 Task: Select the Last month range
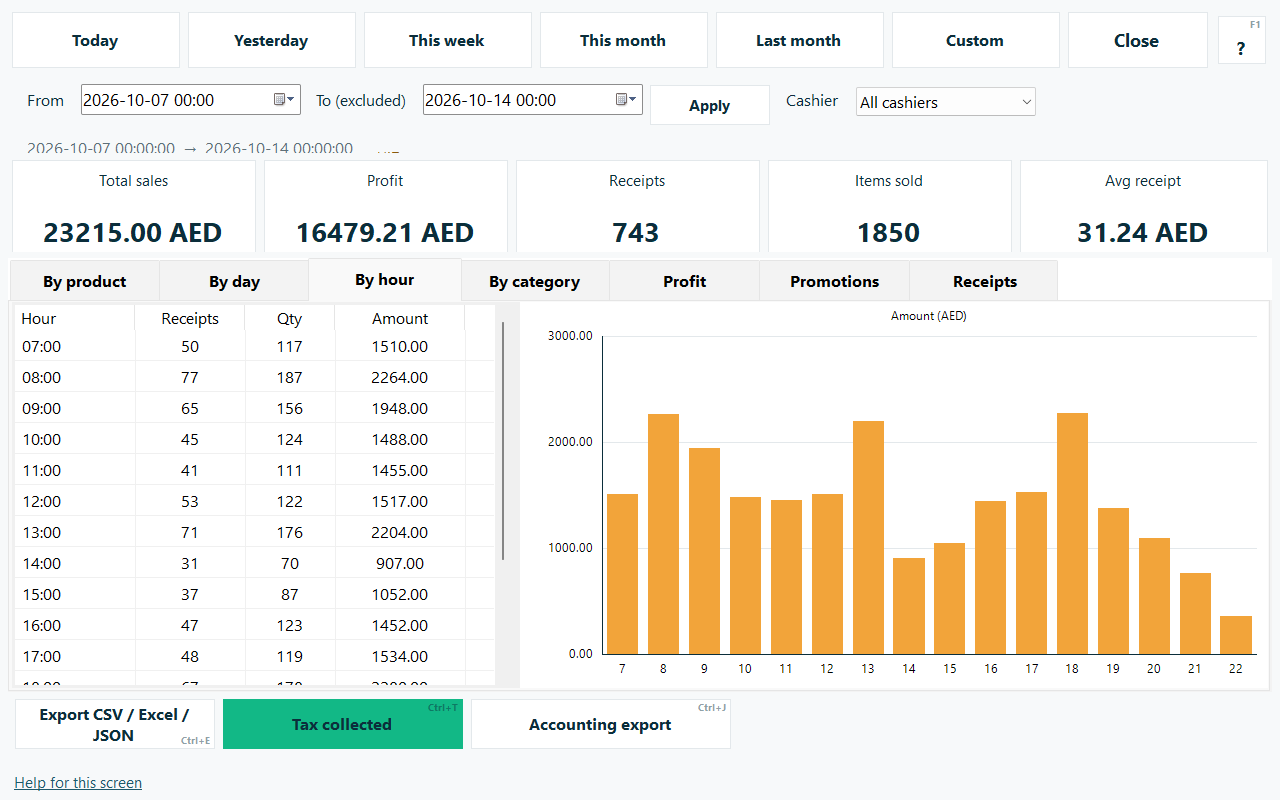click(800, 40)
